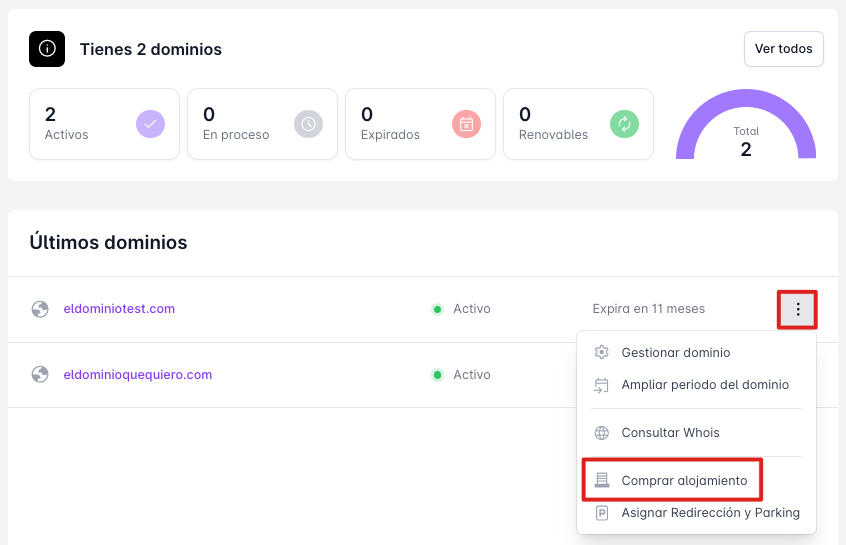Click the gray clock icon for En proceso

(308, 124)
